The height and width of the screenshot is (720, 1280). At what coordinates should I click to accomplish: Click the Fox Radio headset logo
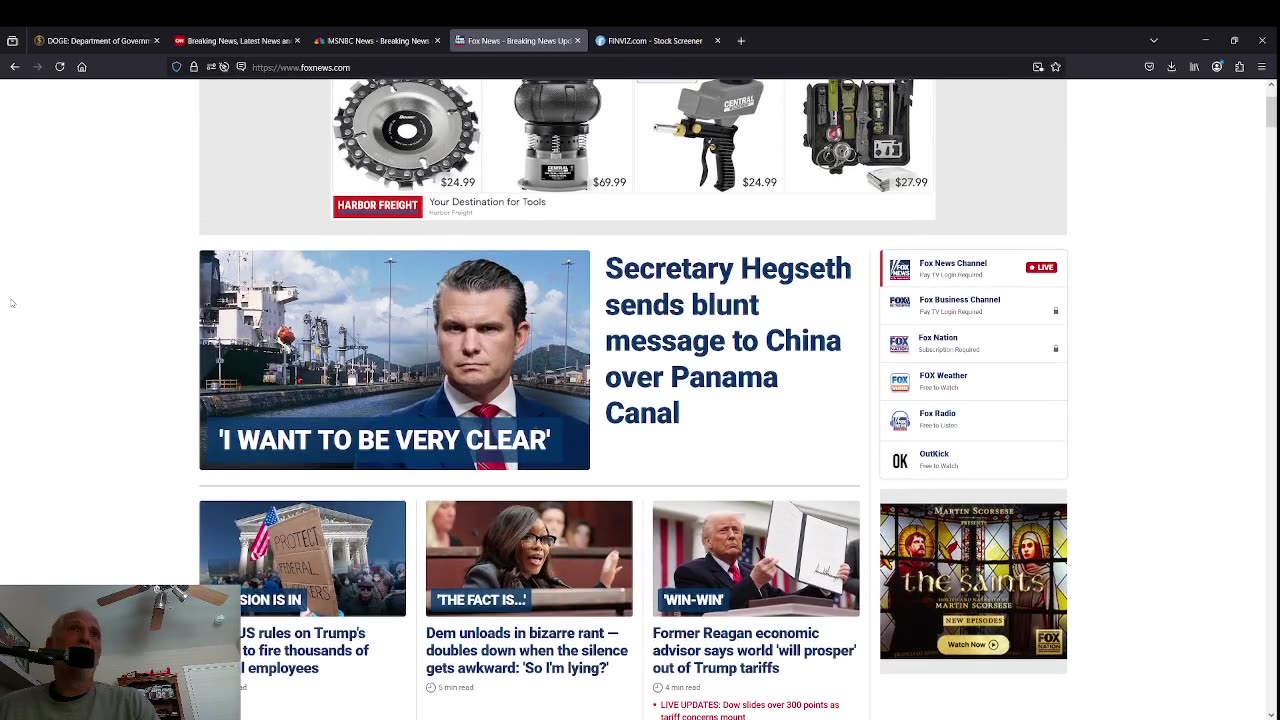(x=900, y=421)
